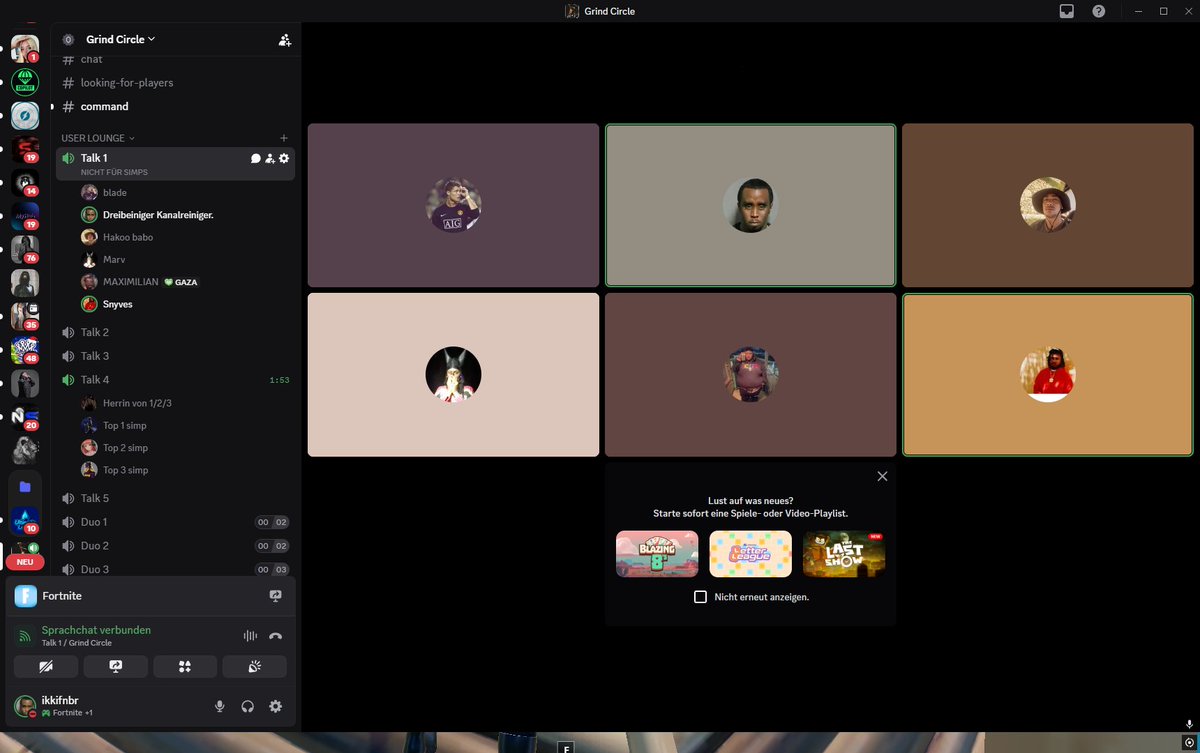The image size is (1200, 753).
Task: Click the Sprachchat verbunden status link
Action: click(x=96, y=630)
